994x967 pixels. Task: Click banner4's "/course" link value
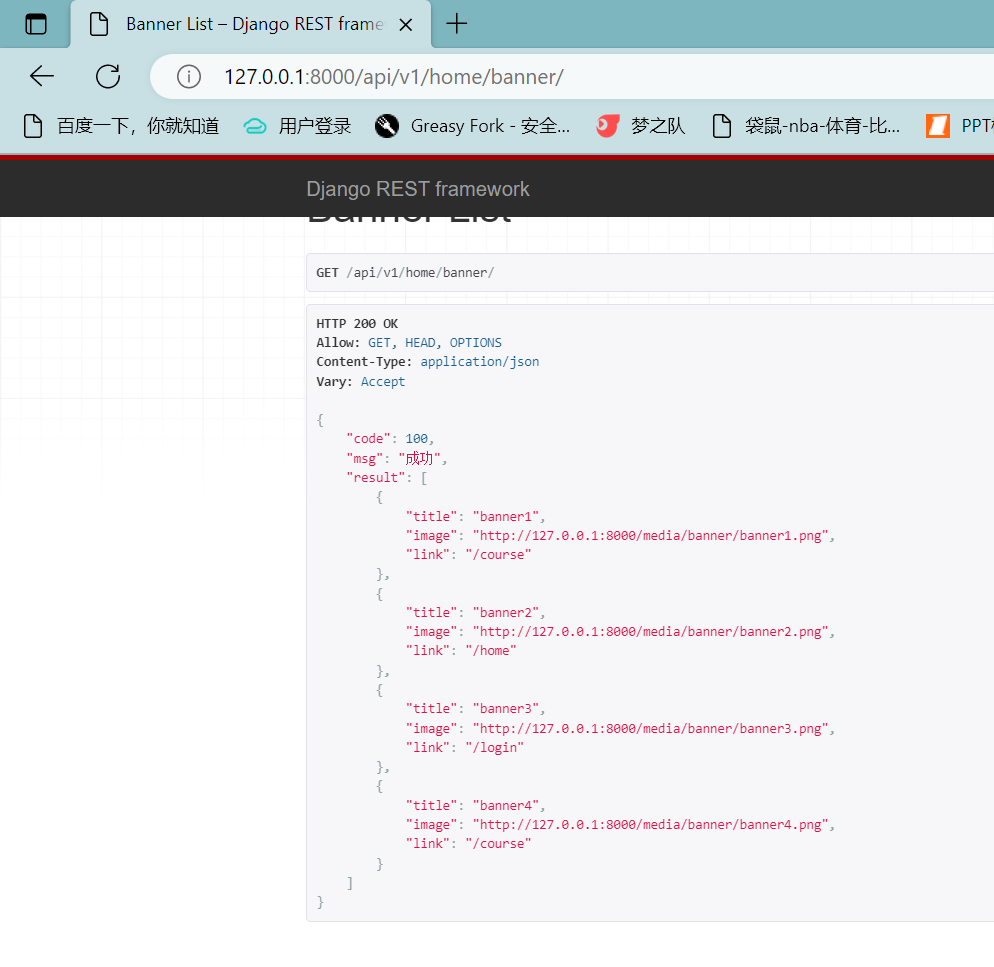click(498, 843)
